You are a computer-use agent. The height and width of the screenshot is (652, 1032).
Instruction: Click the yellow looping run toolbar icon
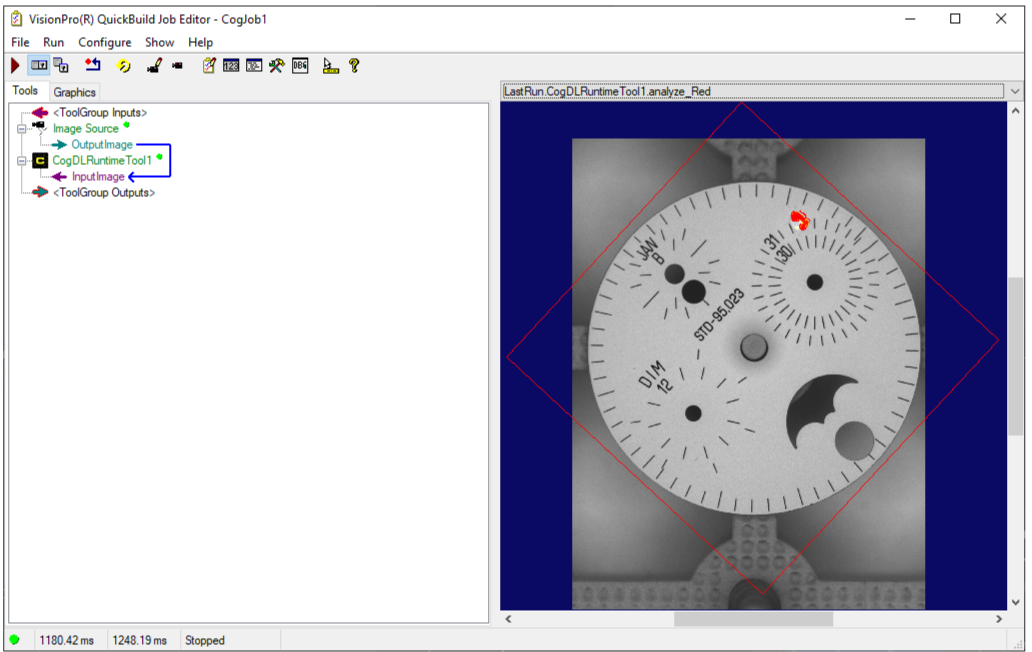tap(122, 66)
